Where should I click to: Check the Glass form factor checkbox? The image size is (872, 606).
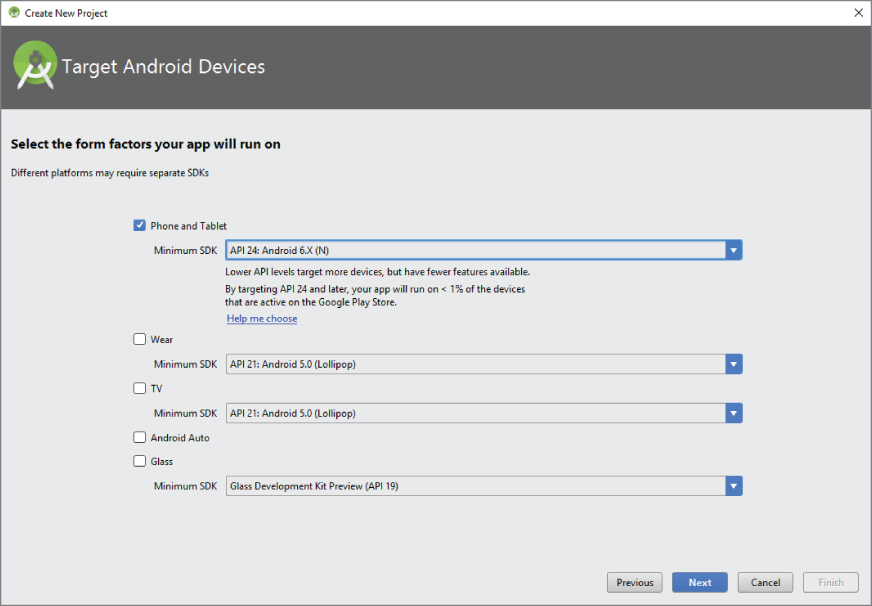click(140, 462)
